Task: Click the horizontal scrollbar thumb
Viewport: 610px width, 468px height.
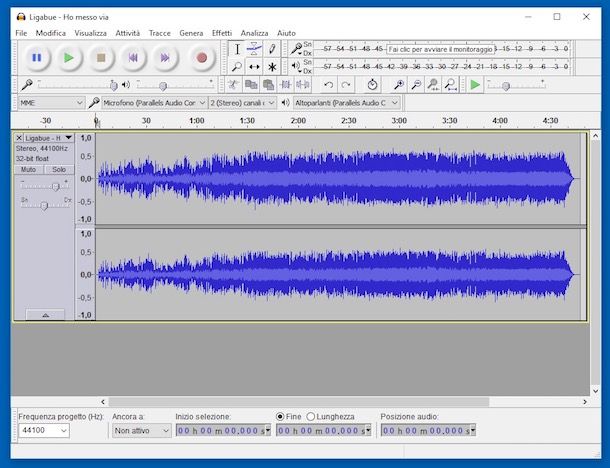Action: [299, 401]
